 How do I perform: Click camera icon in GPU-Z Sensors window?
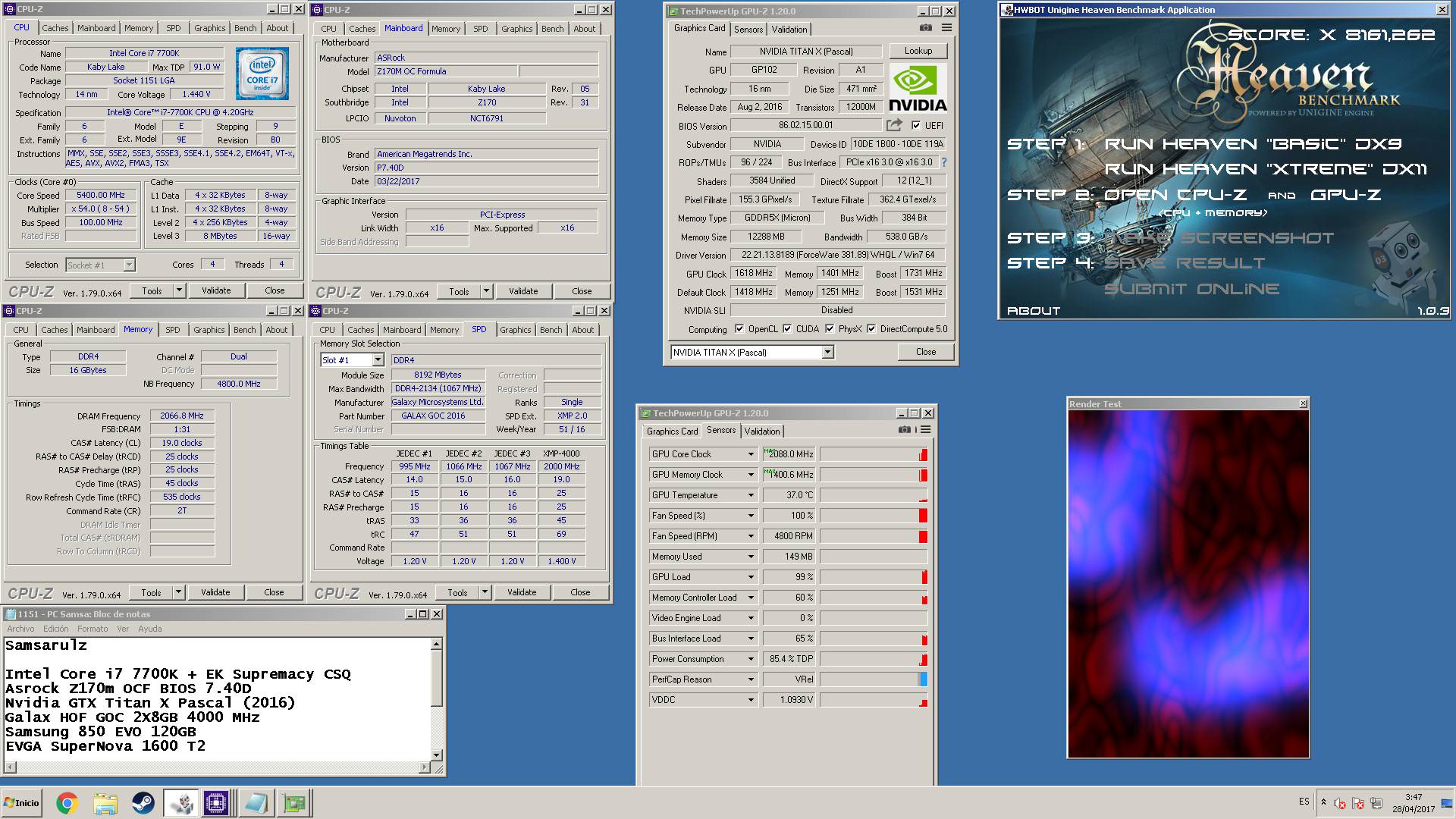(x=905, y=429)
